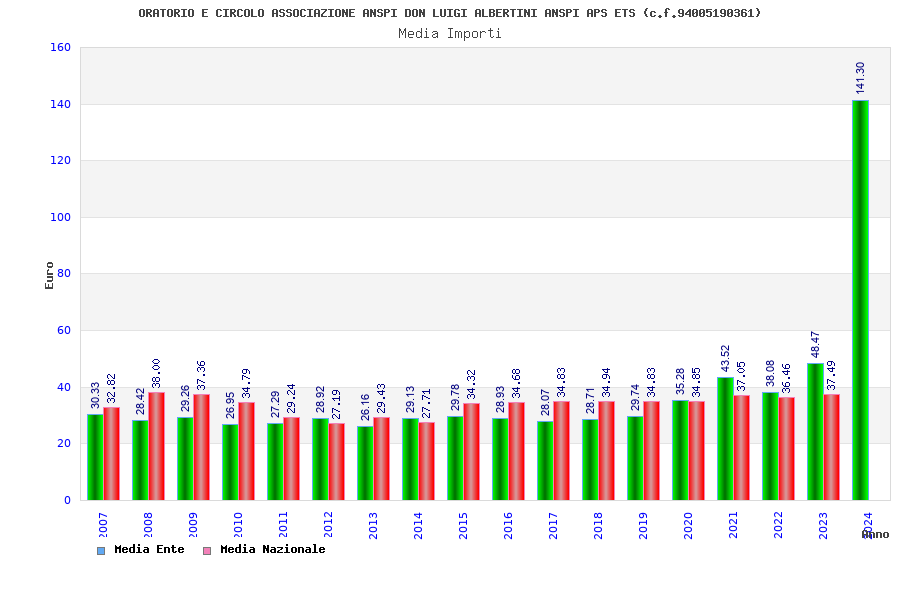Click the value label 36.46
900x600 pixels.
(x=786, y=378)
